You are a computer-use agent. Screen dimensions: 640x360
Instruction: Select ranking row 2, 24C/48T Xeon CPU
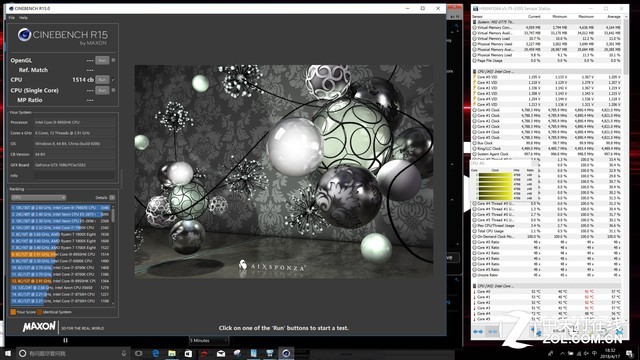60,214
